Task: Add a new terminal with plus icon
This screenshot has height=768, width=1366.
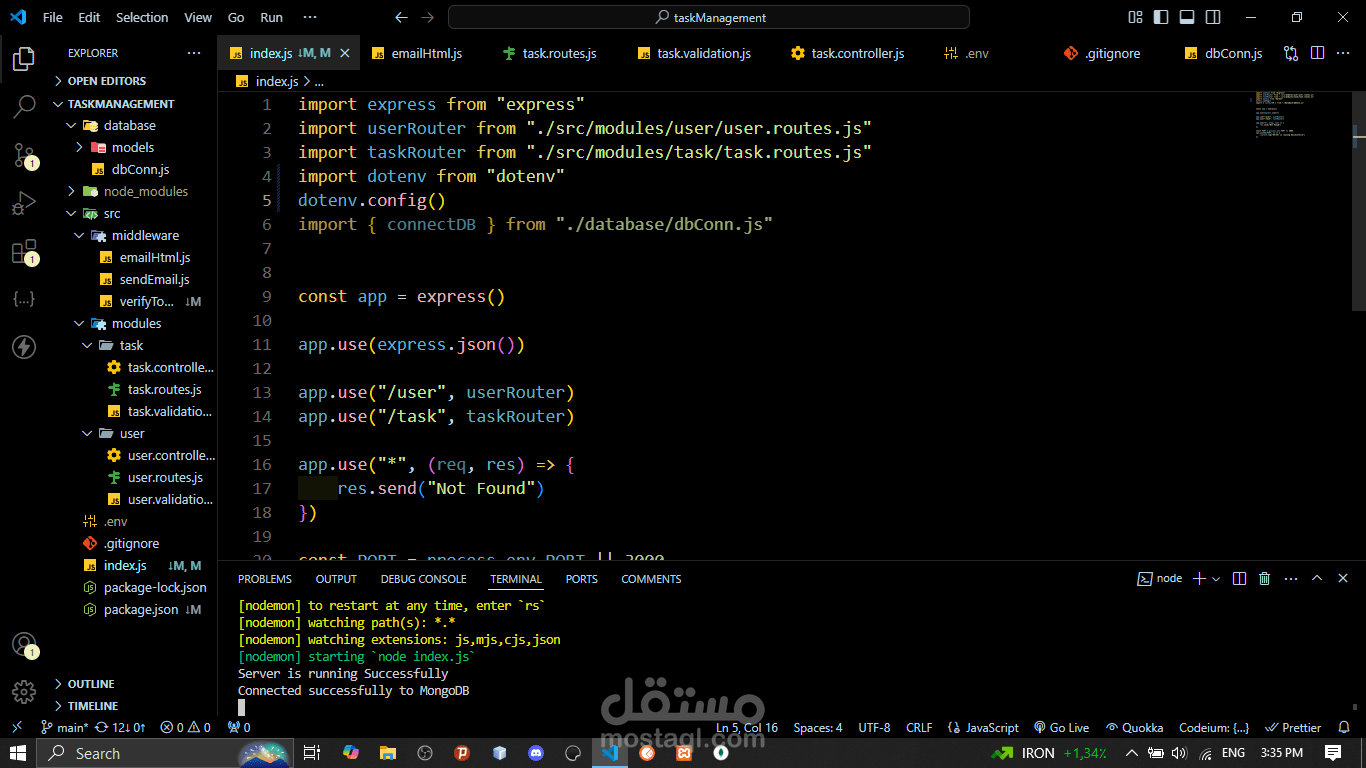Action: 1200,578
